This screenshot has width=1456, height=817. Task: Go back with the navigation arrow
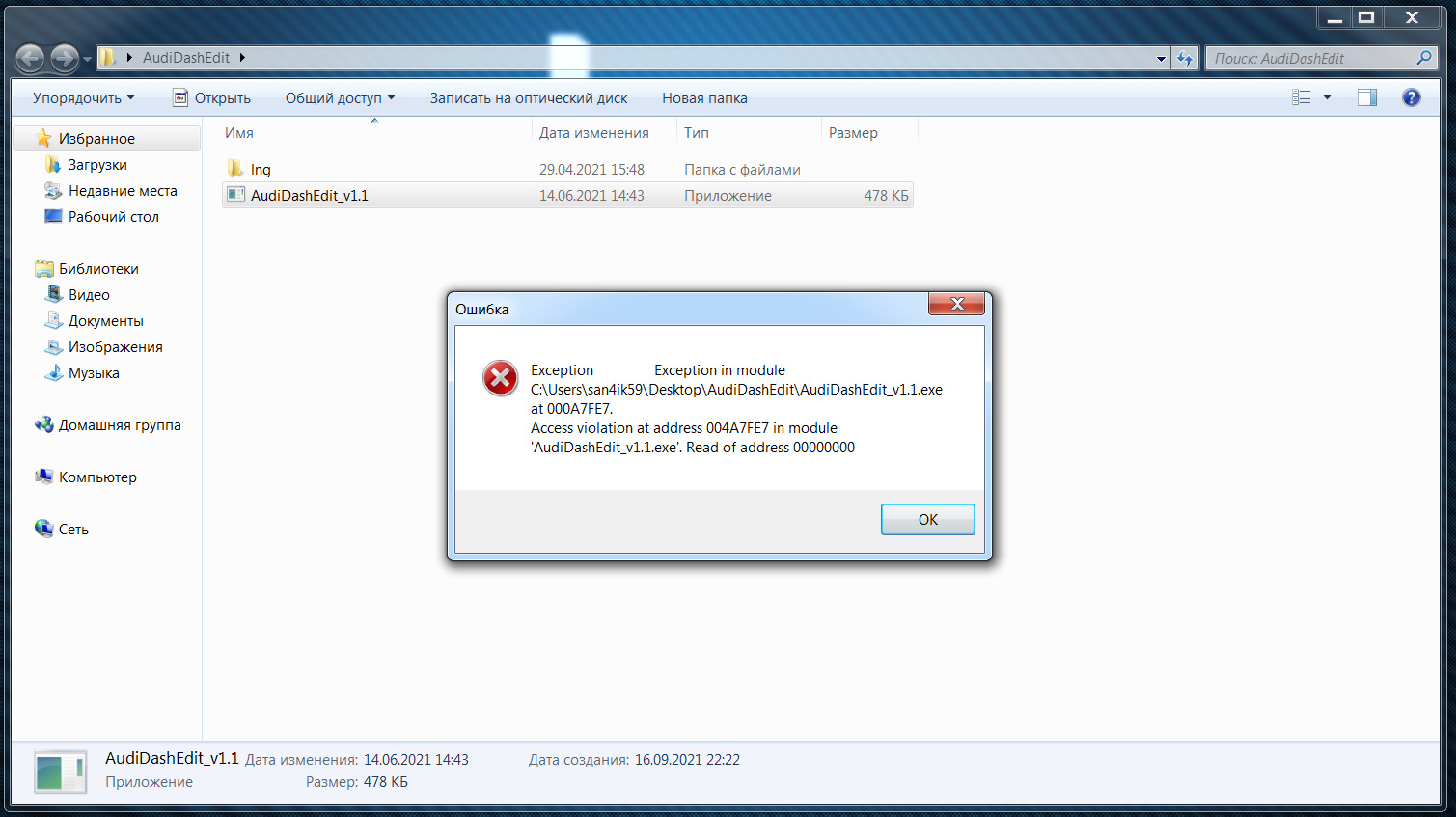[30, 59]
